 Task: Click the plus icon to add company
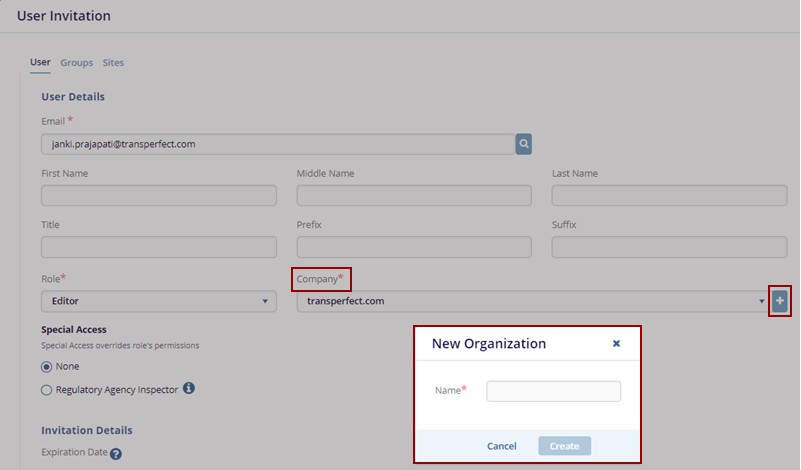click(x=780, y=301)
